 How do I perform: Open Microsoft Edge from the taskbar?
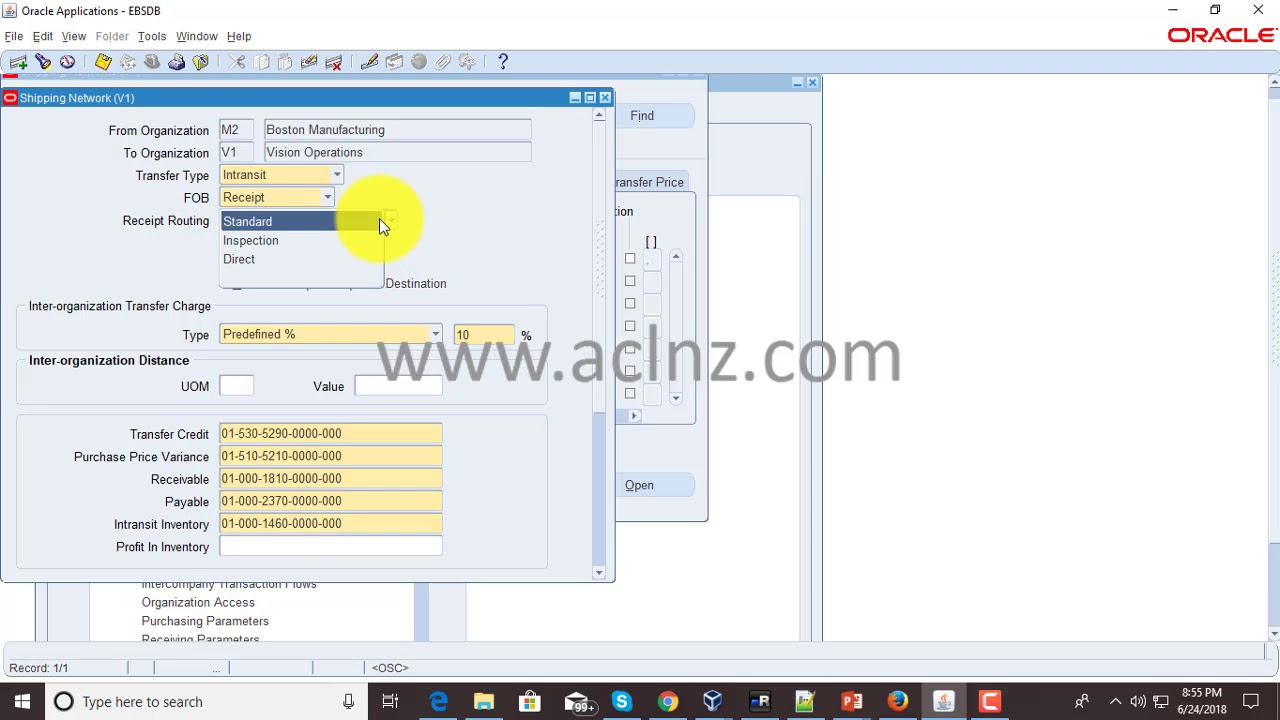[x=438, y=701]
